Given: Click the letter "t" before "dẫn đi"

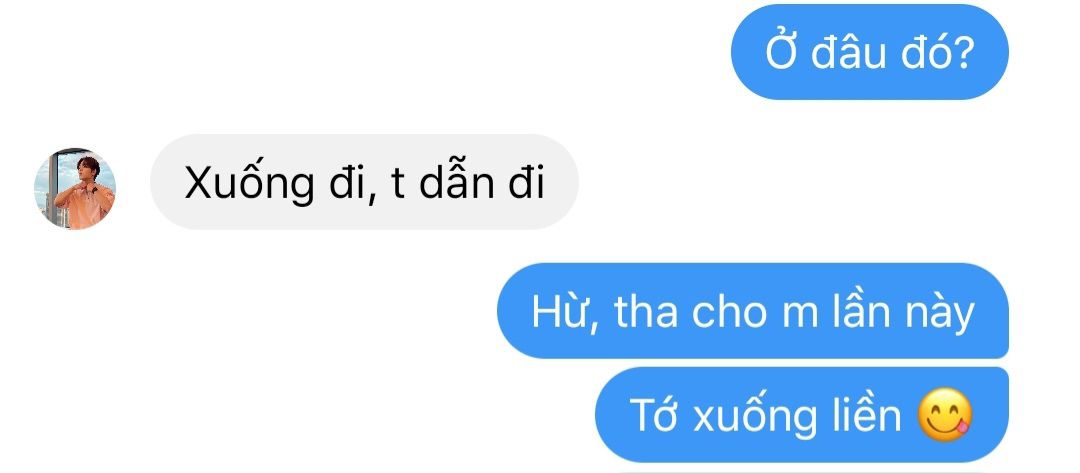Looking at the screenshot, I should 398,185.
